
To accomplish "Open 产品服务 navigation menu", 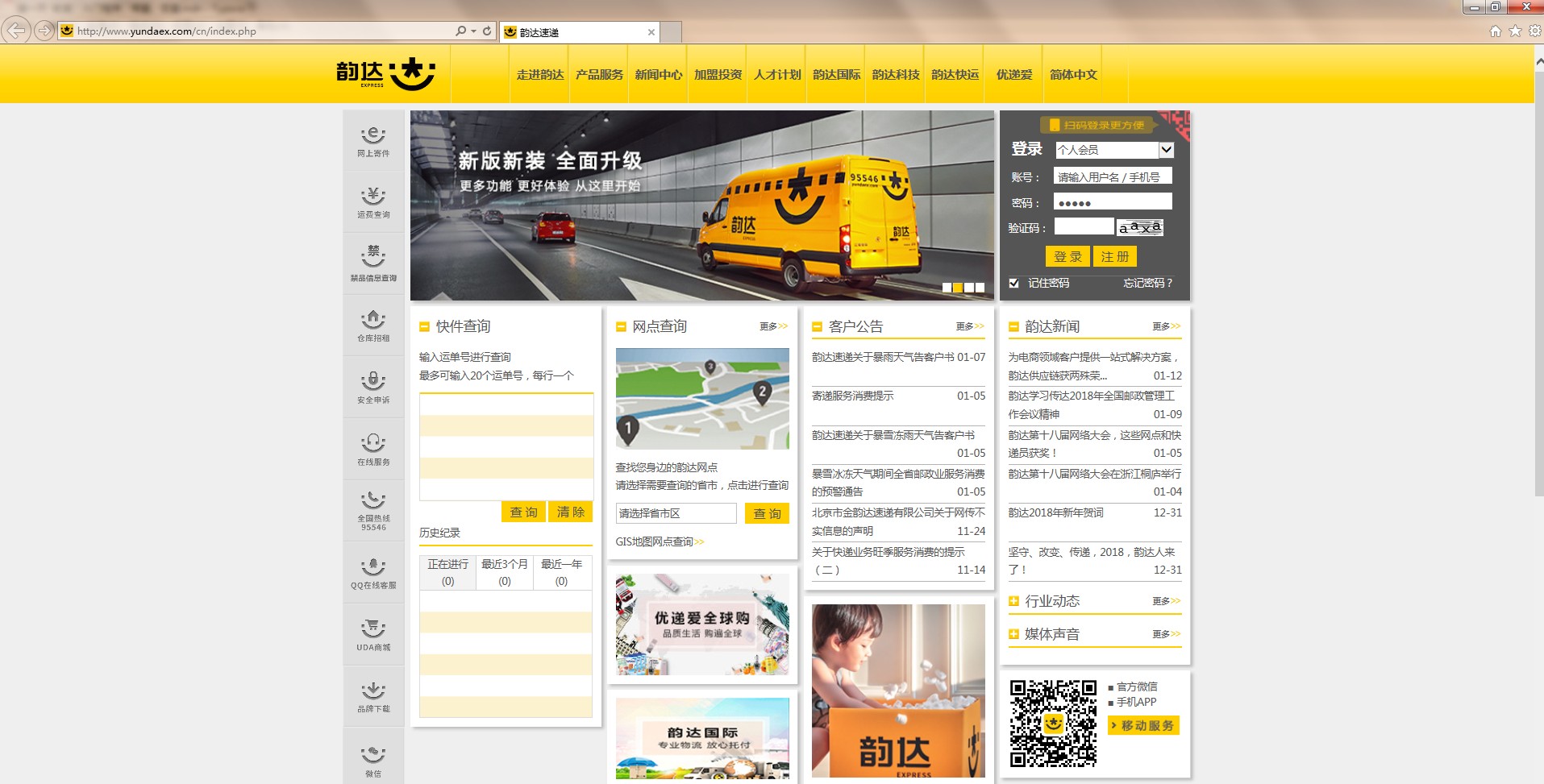I will pos(599,74).
